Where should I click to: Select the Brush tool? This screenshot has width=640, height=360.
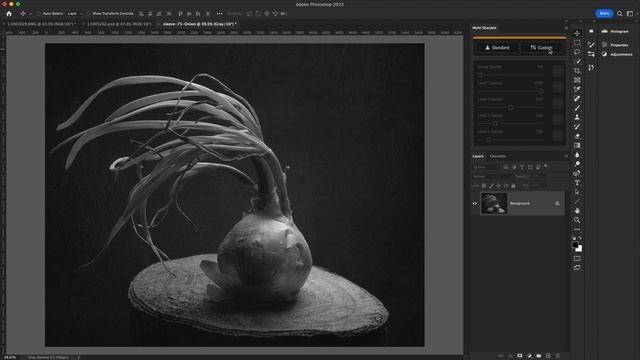click(577, 108)
